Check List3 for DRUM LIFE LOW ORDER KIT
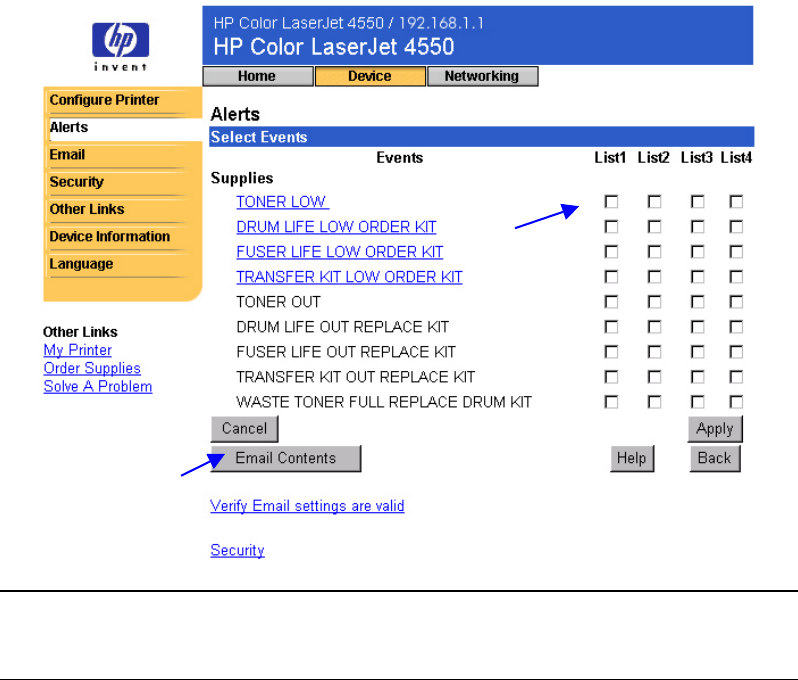Screen dimensions: 798x680 point(698,226)
